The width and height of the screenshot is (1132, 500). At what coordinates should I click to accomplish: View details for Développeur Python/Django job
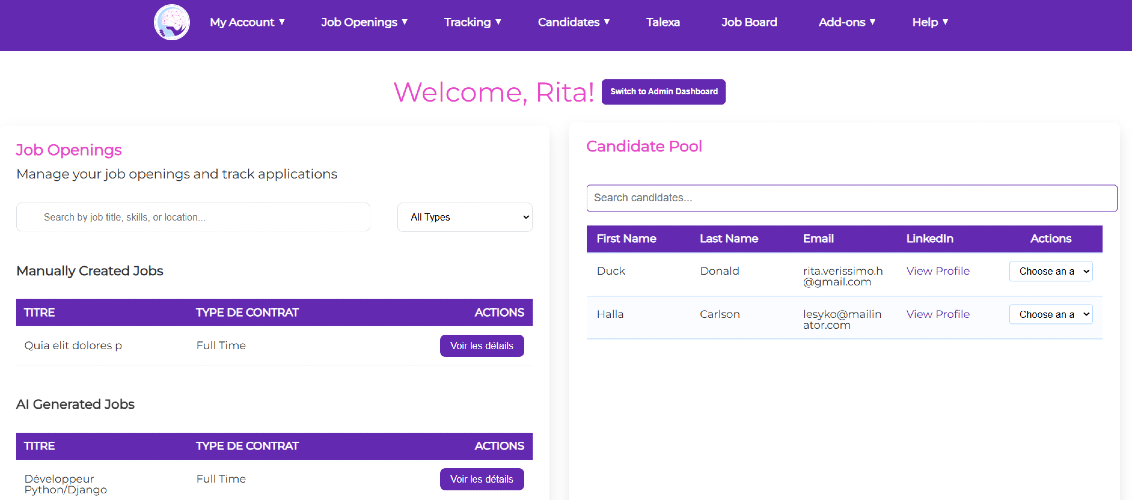(482, 479)
